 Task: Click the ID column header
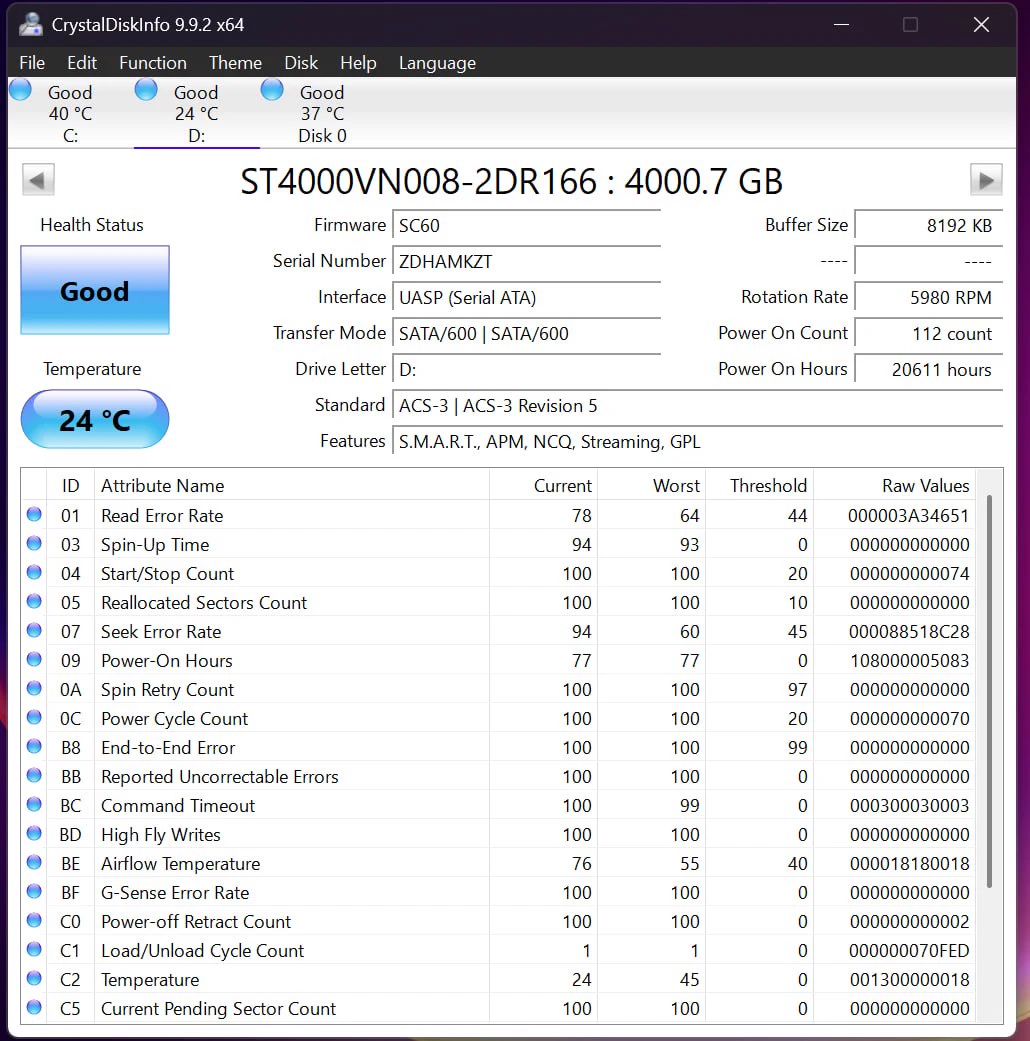[70, 485]
